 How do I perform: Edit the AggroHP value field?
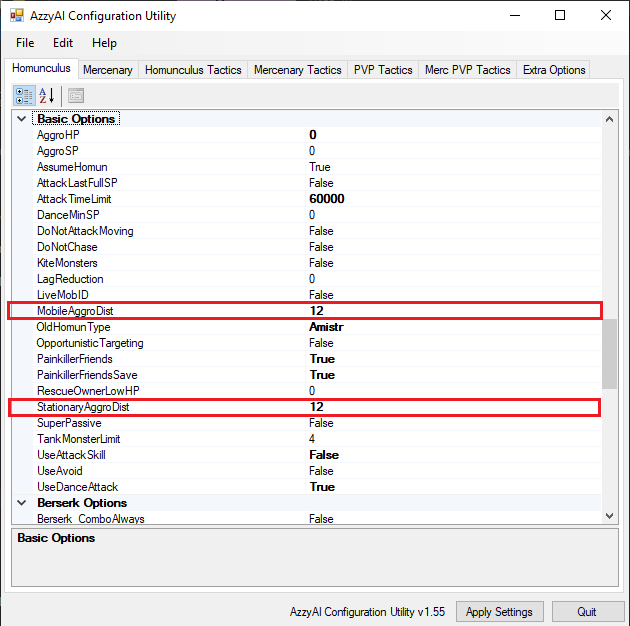tap(453, 135)
